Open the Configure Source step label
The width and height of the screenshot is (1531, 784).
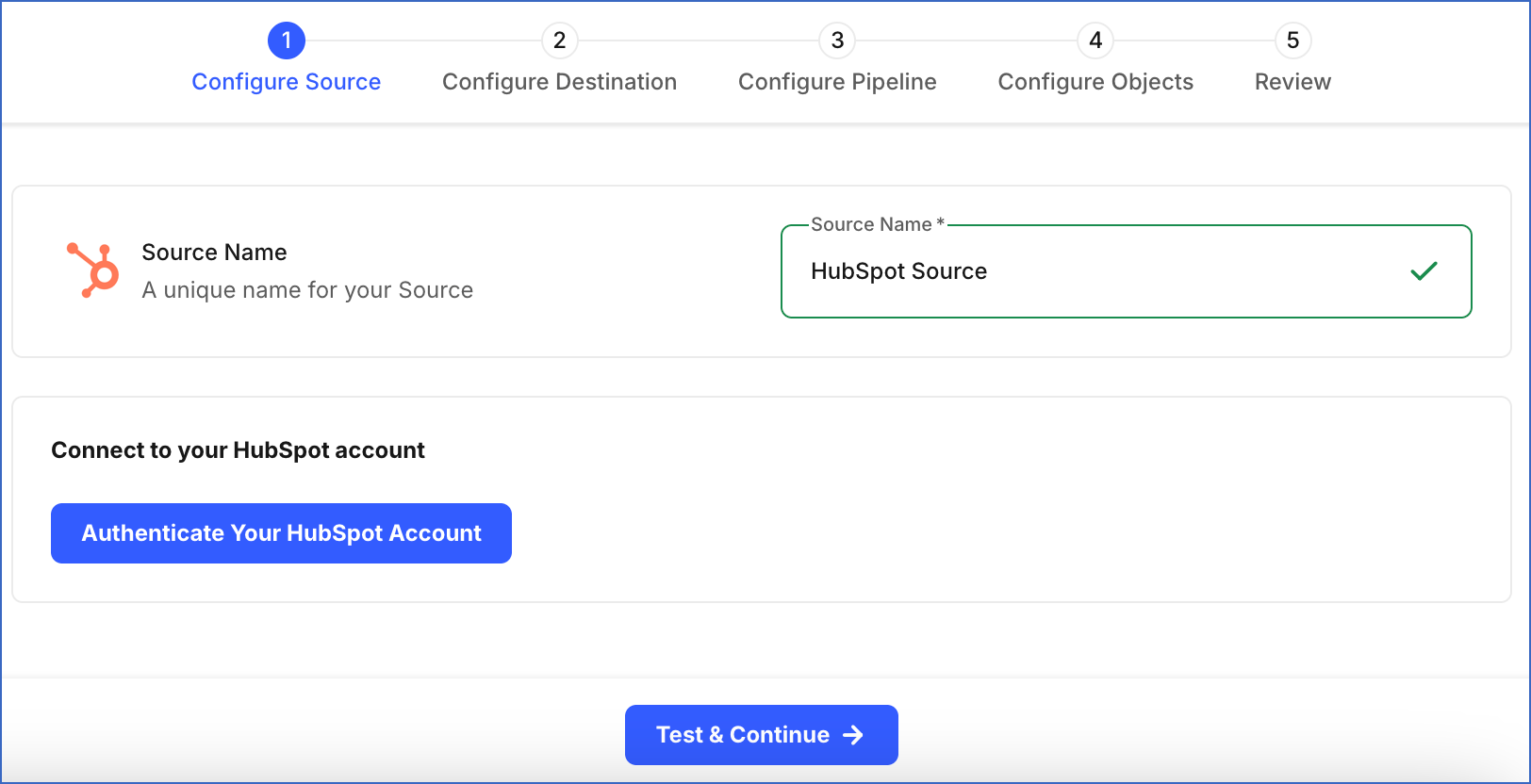pyautogui.click(x=287, y=82)
